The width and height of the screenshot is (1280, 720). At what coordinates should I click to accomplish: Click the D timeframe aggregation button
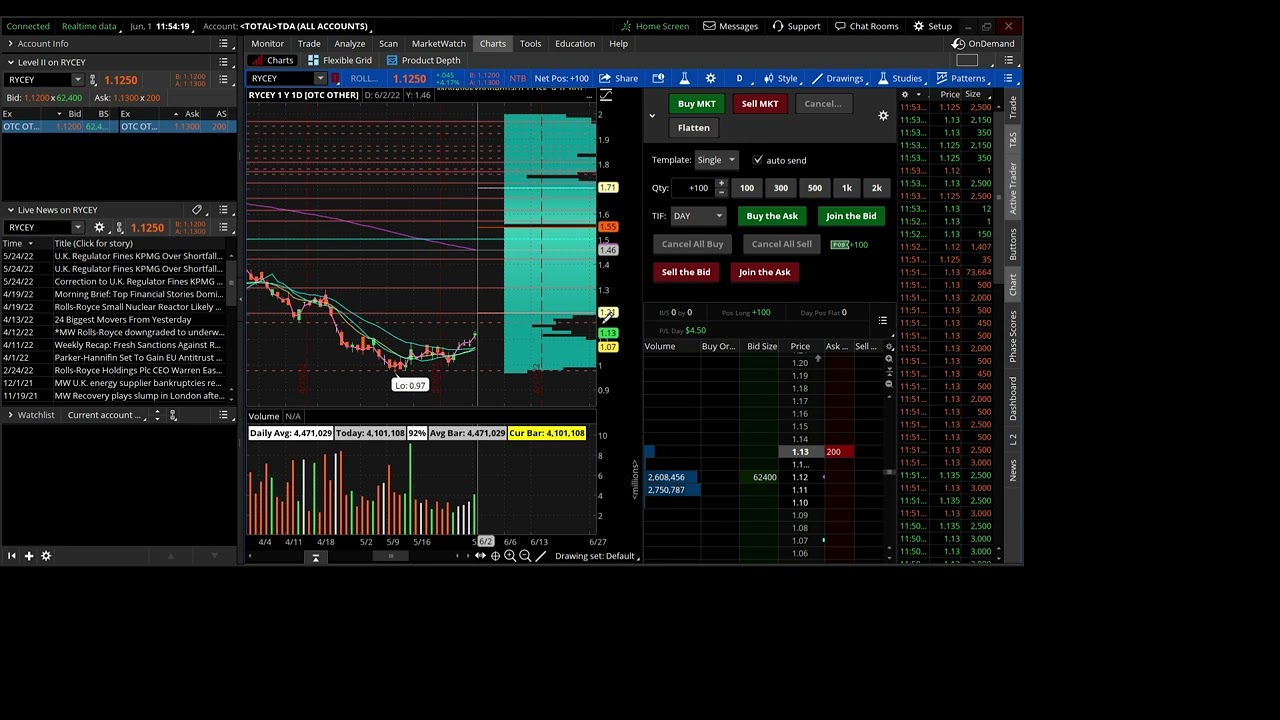click(739, 78)
